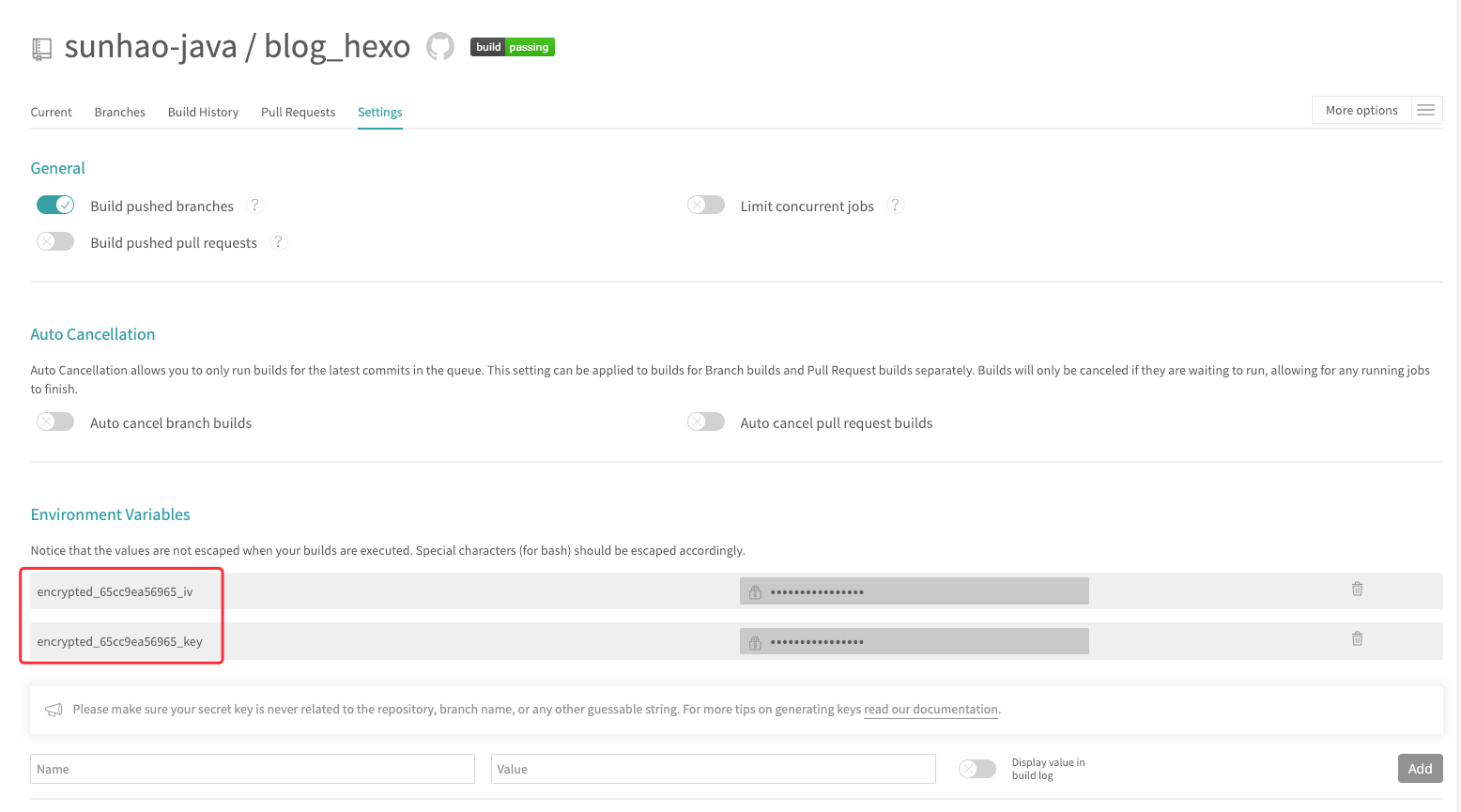Click lock icon of the _key variable value

(x=755, y=642)
